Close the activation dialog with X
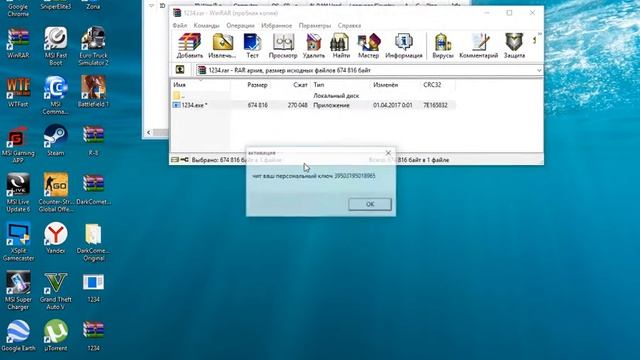Screen dimensions: 640x360 [x=388, y=153]
